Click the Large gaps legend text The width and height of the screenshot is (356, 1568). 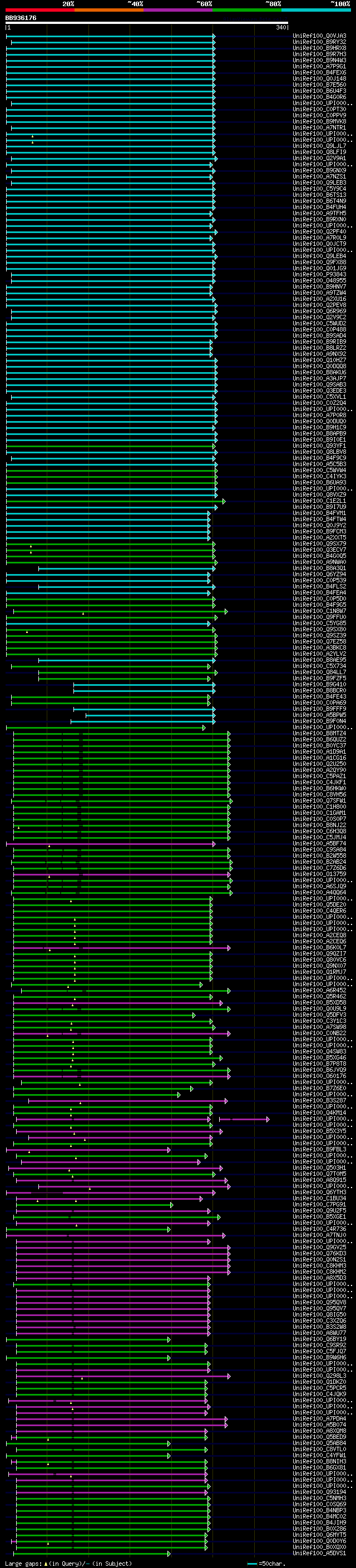(x=68, y=1563)
